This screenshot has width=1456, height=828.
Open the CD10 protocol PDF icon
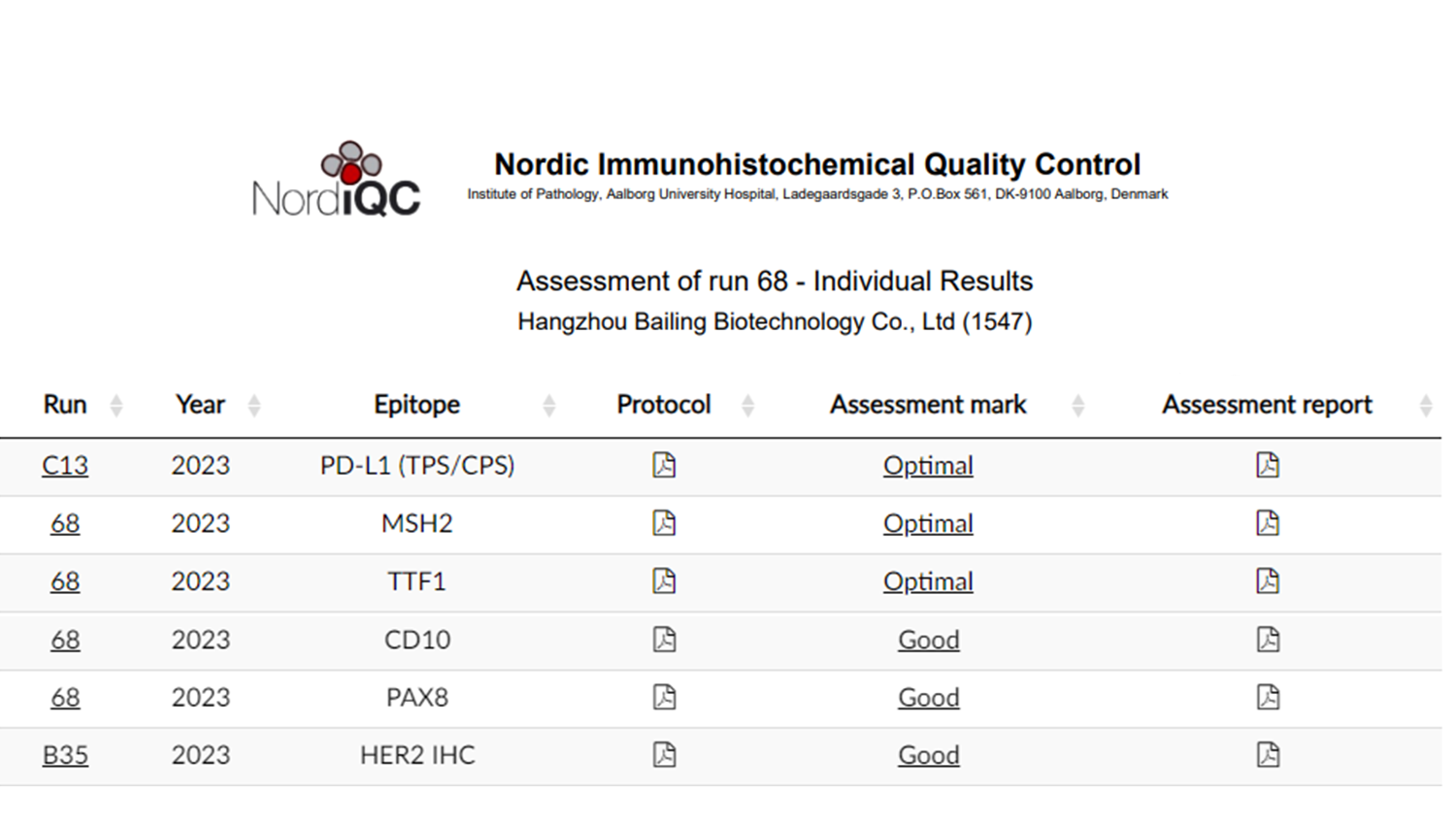(664, 640)
